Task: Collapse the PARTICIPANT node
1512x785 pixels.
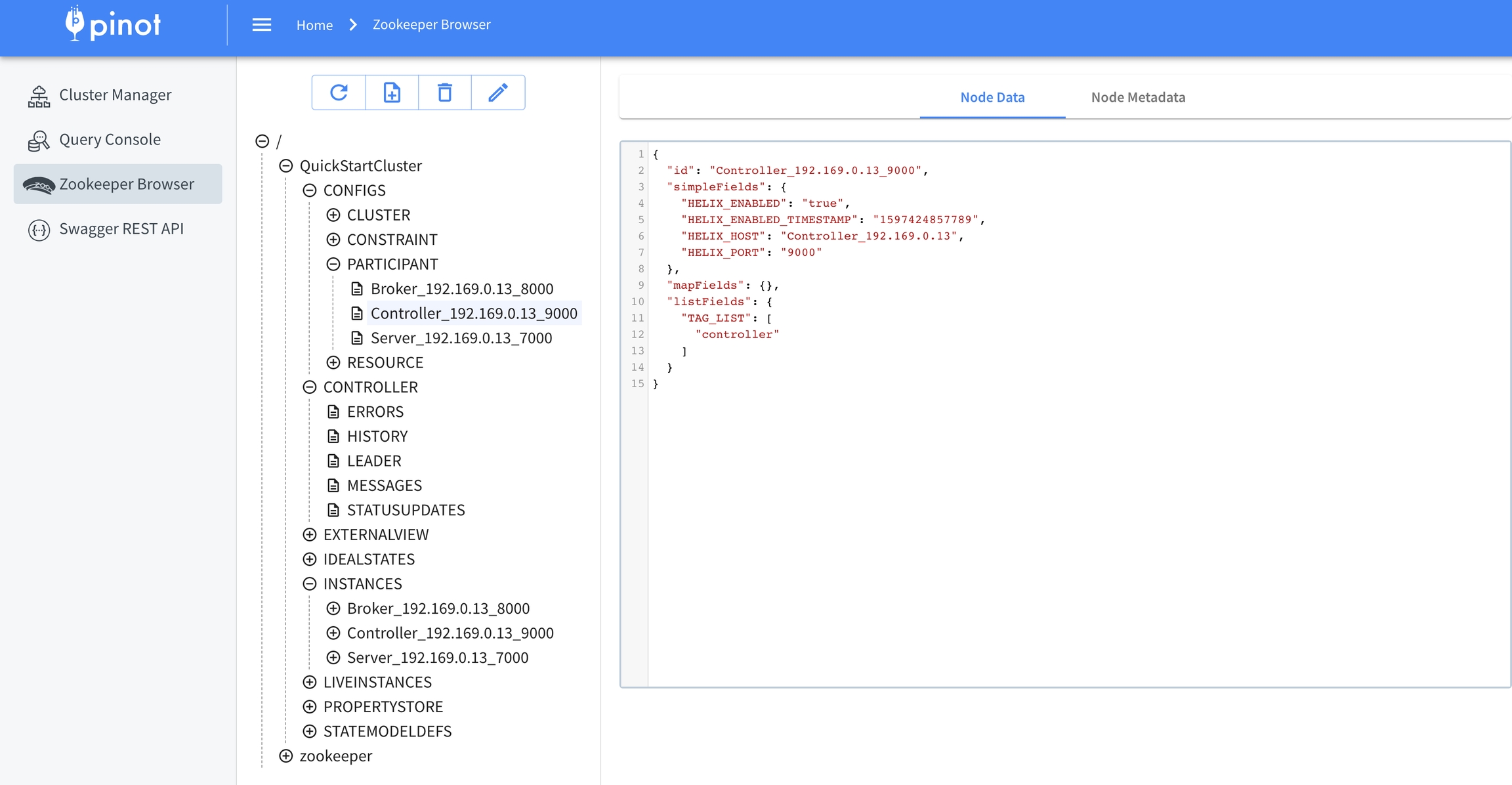Action: (x=333, y=265)
